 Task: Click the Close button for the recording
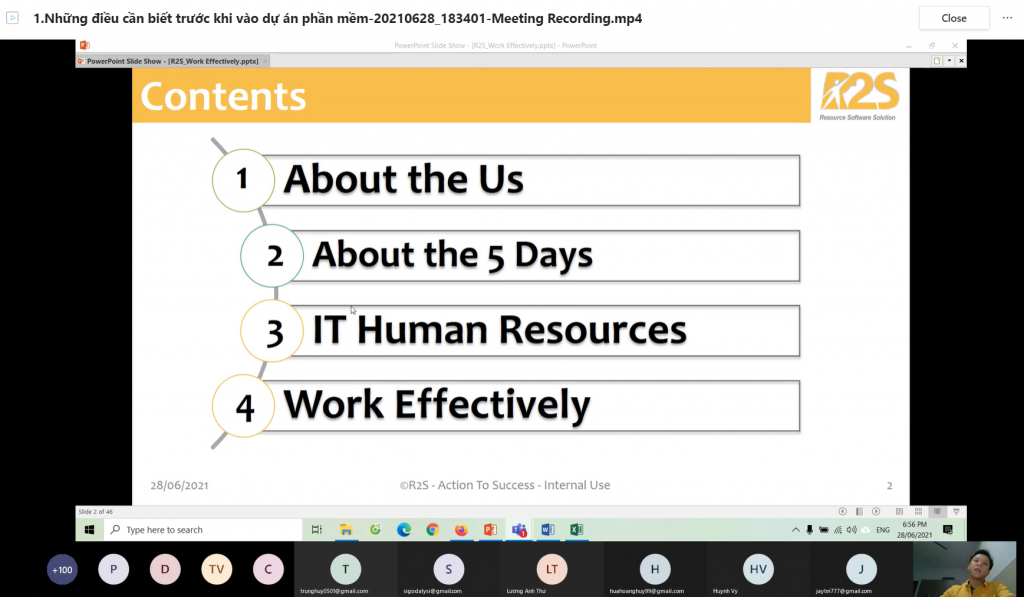[x=953, y=18]
